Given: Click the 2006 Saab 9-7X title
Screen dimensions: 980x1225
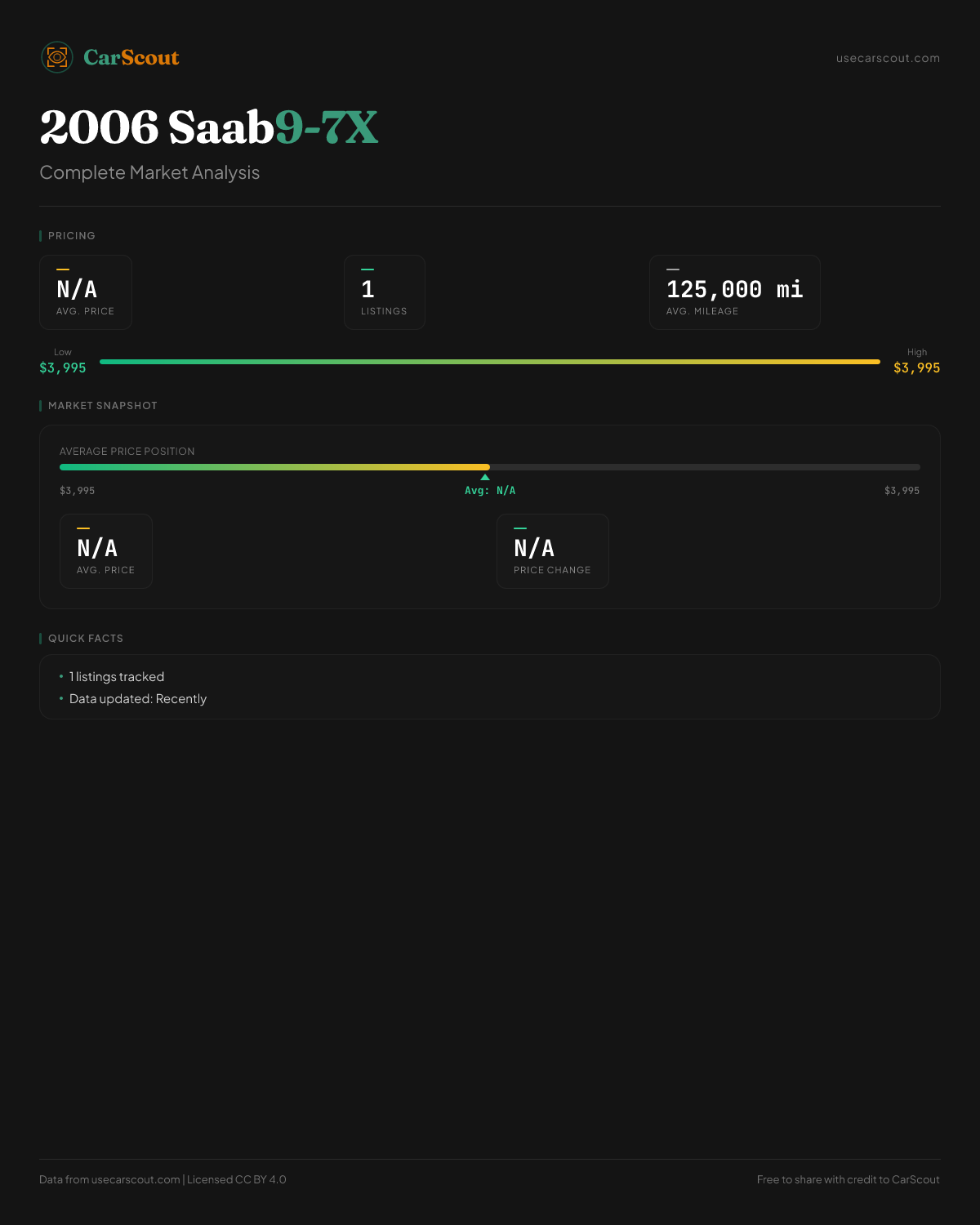Looking at the screenshot, I should [x=209, y=127].
